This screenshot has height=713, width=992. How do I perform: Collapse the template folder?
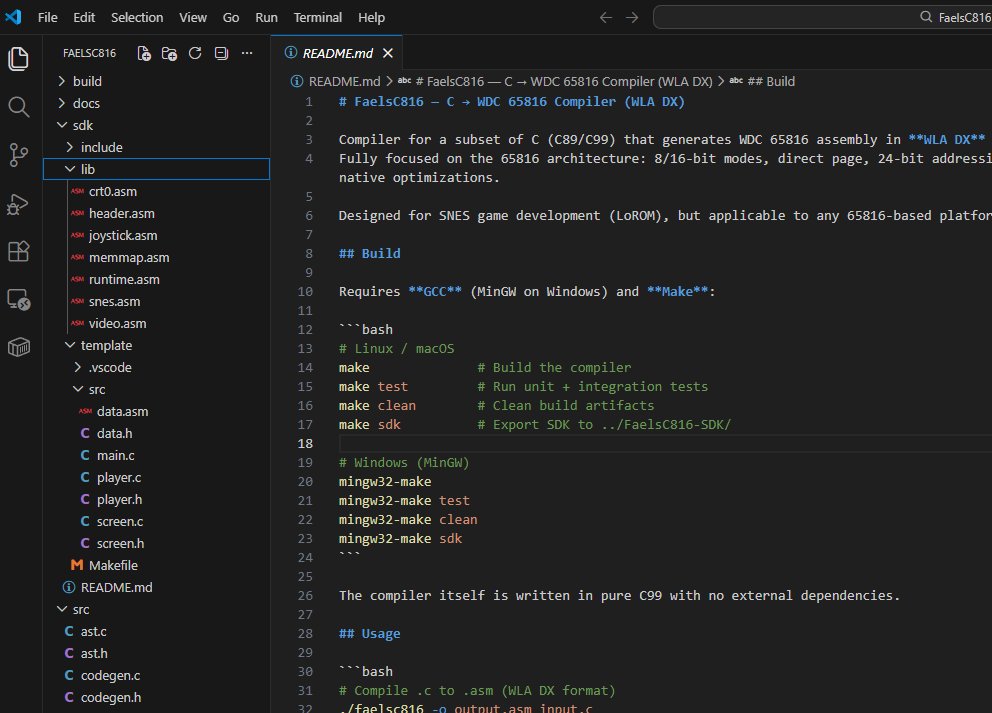pyautogui.click(x=106, y=345)
